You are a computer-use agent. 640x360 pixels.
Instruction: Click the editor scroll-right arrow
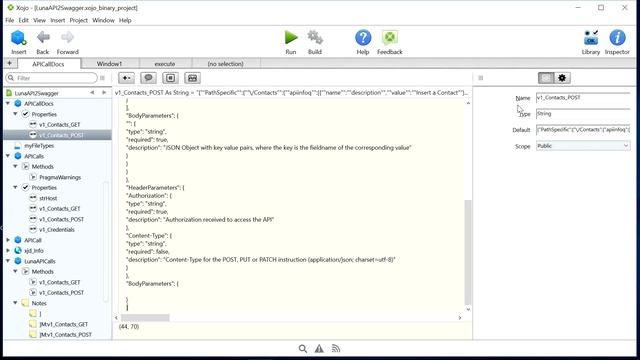(460, 318)
